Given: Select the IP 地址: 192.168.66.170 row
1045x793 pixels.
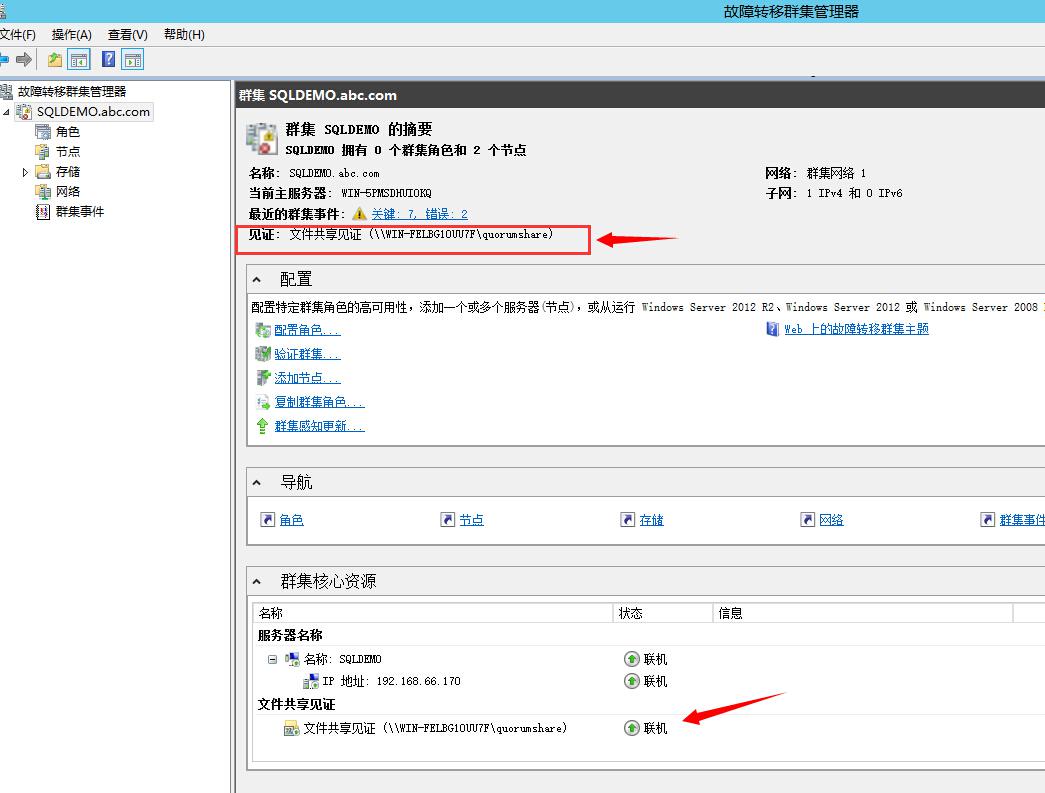Looking at the screenshot, I should pyautogui.click(x=391, y=681).
